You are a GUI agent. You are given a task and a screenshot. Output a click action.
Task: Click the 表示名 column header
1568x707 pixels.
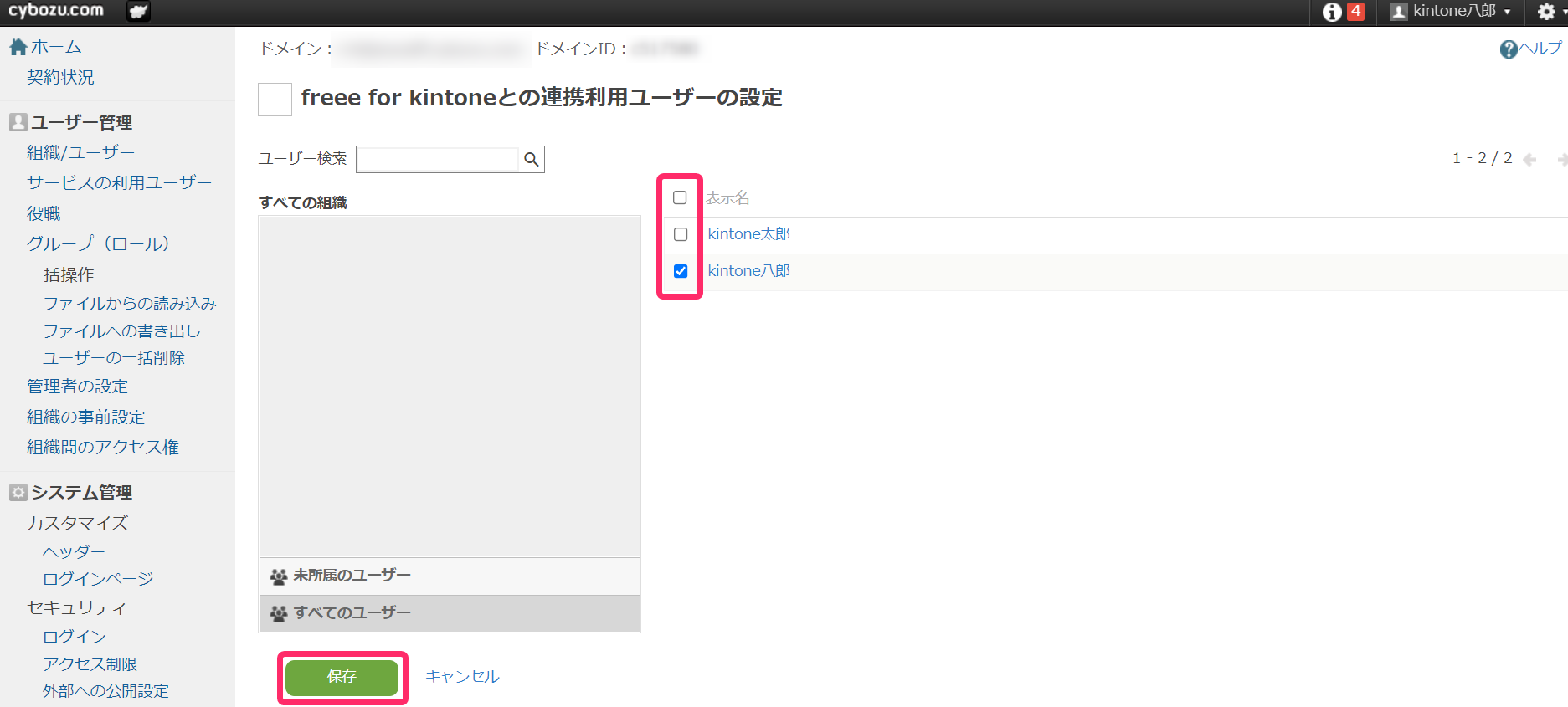click(727, 198)
